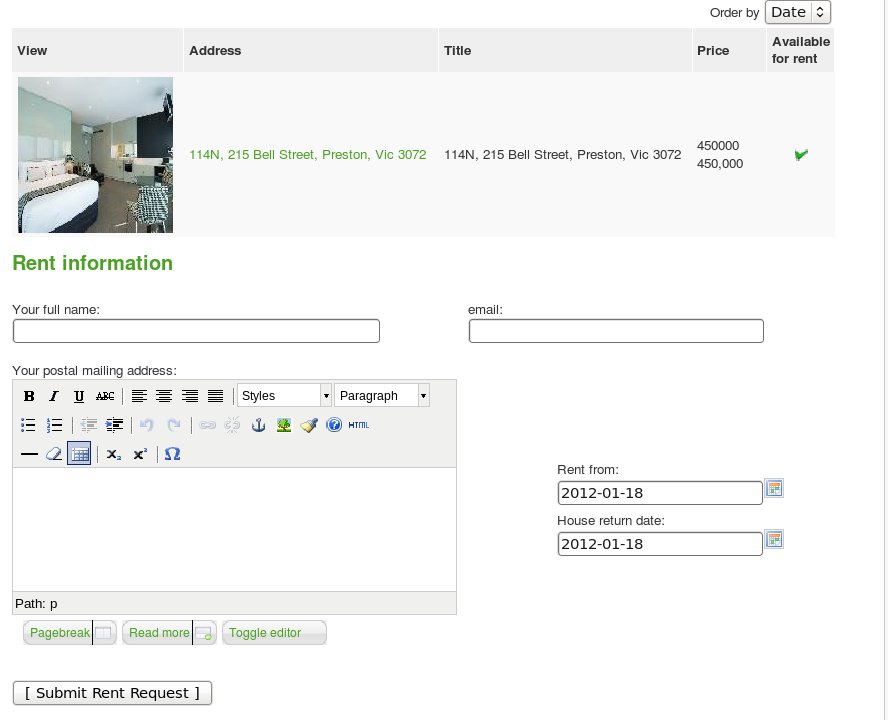
Task: Click the Rent from date field
Action: coord(660,493)
